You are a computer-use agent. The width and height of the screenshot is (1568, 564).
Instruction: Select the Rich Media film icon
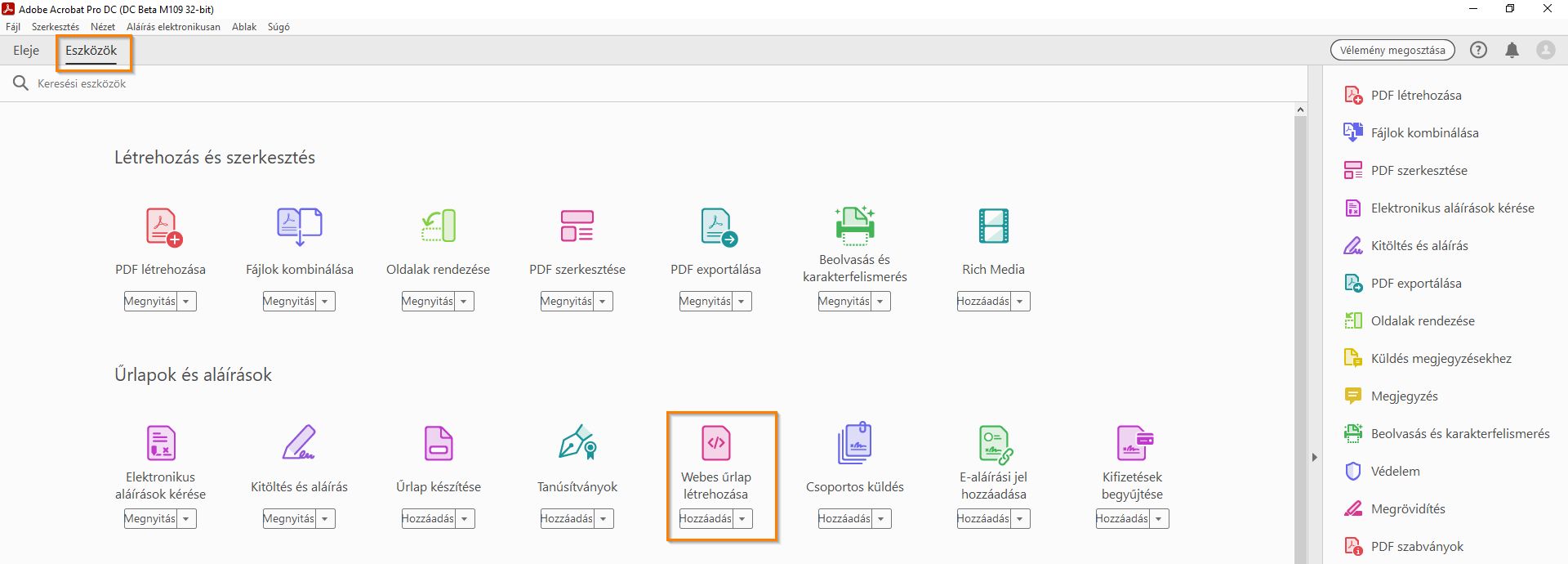pos(994,226)
